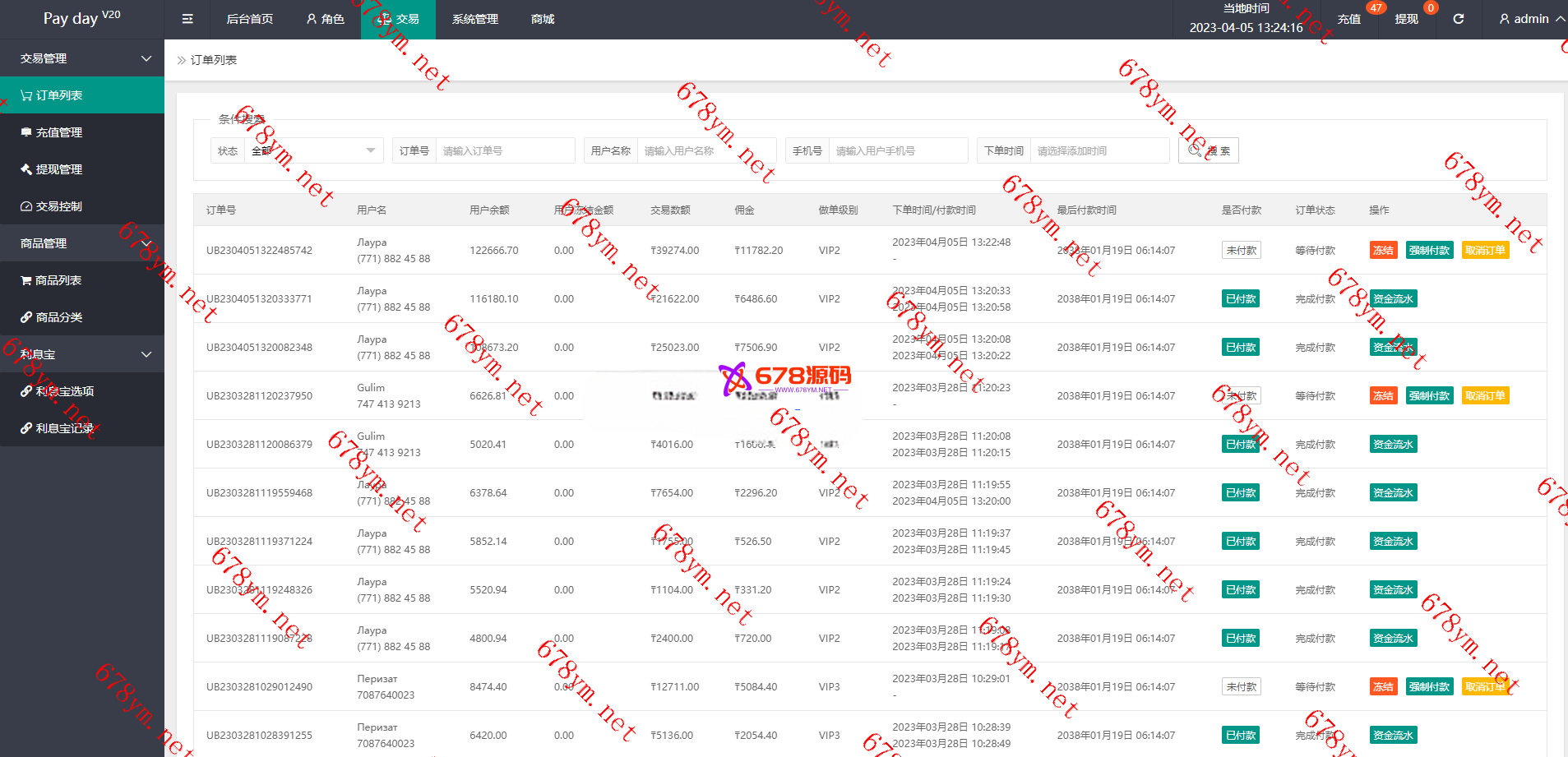Viewport: 1568px width, 757px height.
Task: Click the 商品分类 link icon
Action: pos(26,317)
